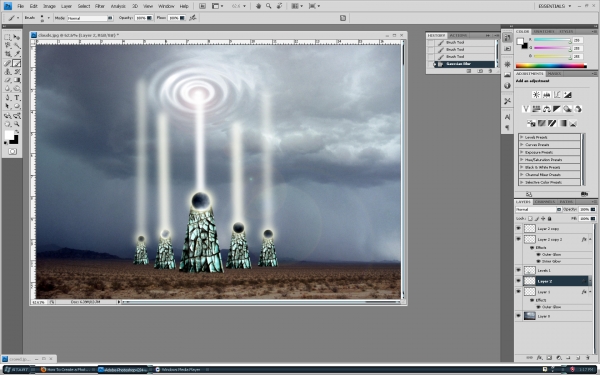Select the Eraser tool

(7, 80)
